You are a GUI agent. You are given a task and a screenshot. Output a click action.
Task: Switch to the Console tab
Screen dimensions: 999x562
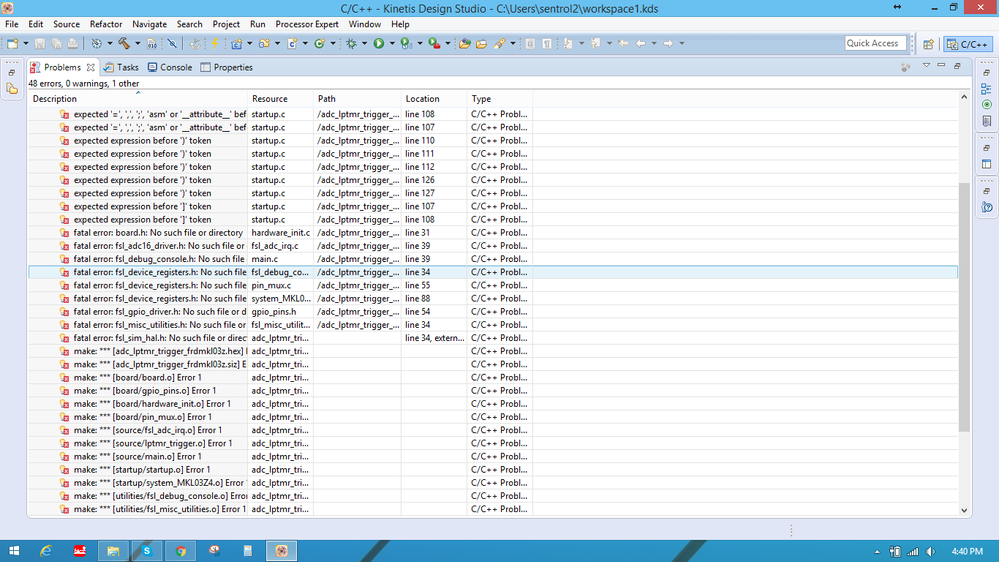[x=170, y=68]
